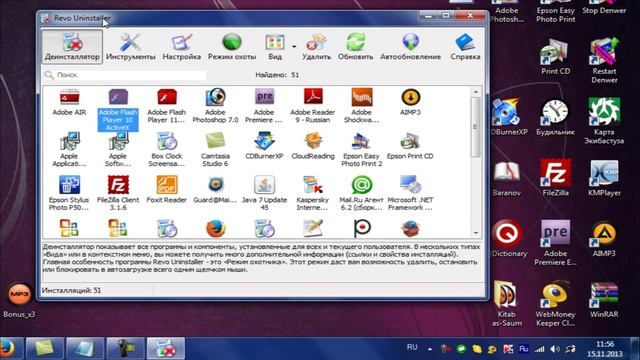Click Обновить to refresh the list

point(356,47)
